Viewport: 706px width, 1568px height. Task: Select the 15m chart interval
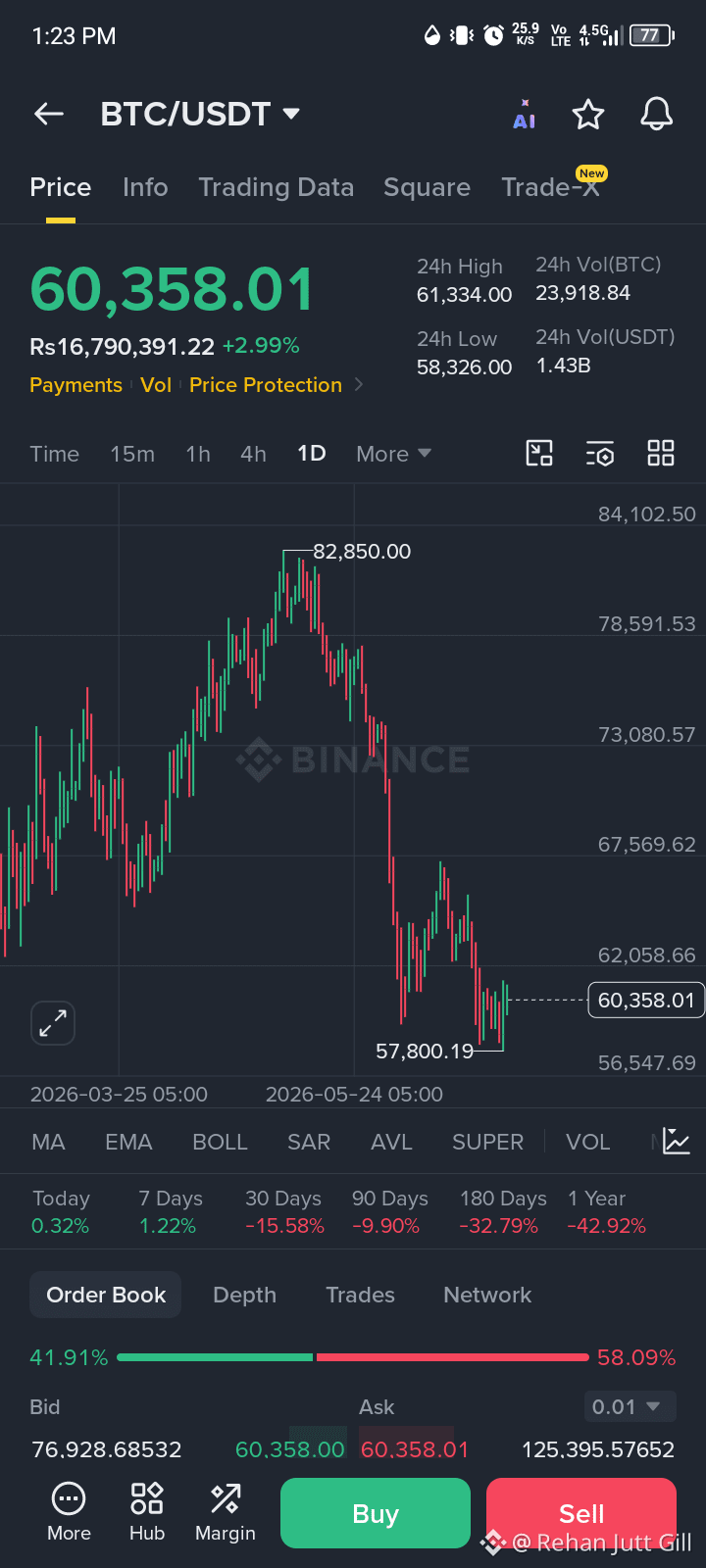pos(132,454)
